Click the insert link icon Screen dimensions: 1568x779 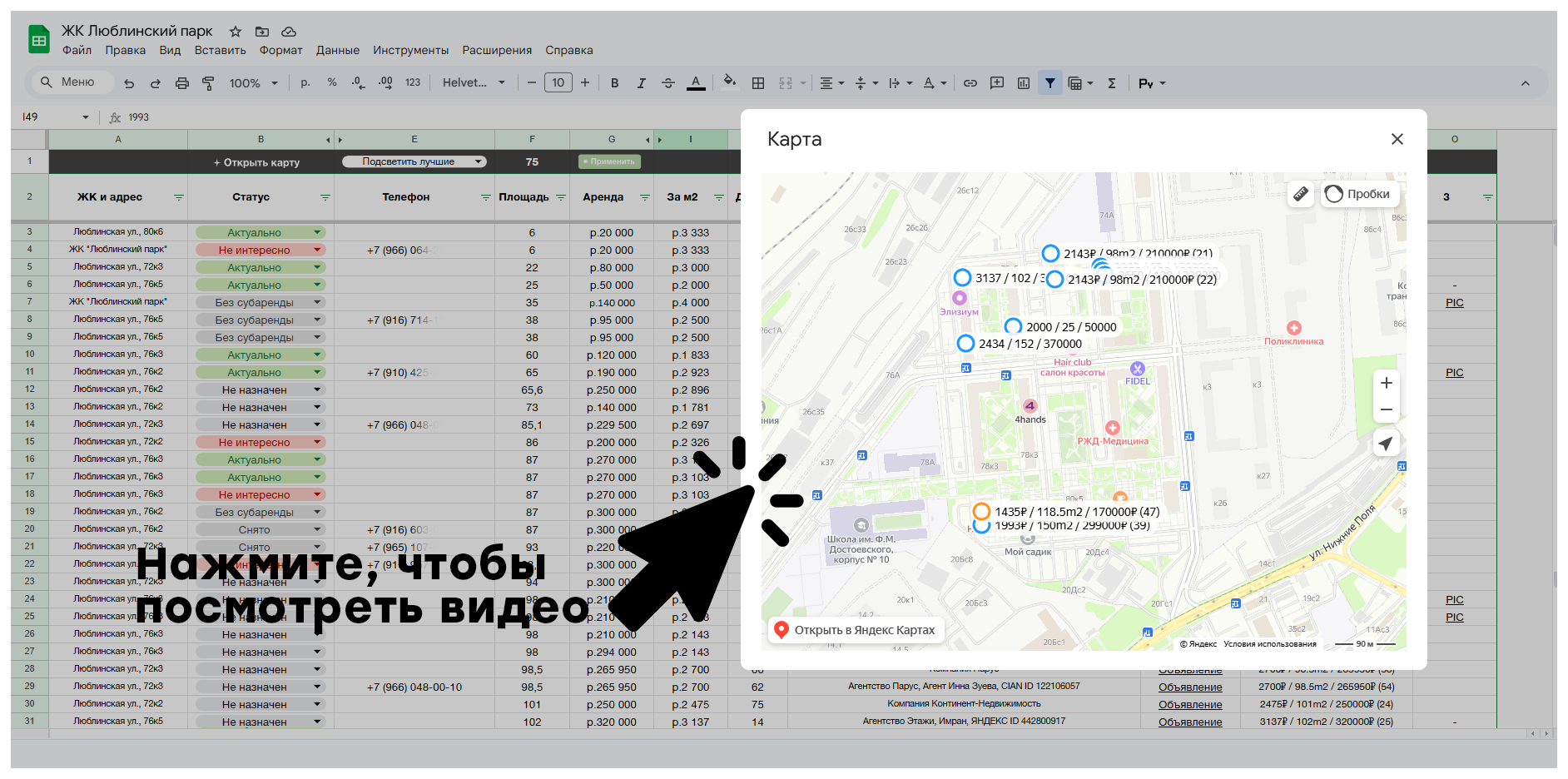point(970,83)
